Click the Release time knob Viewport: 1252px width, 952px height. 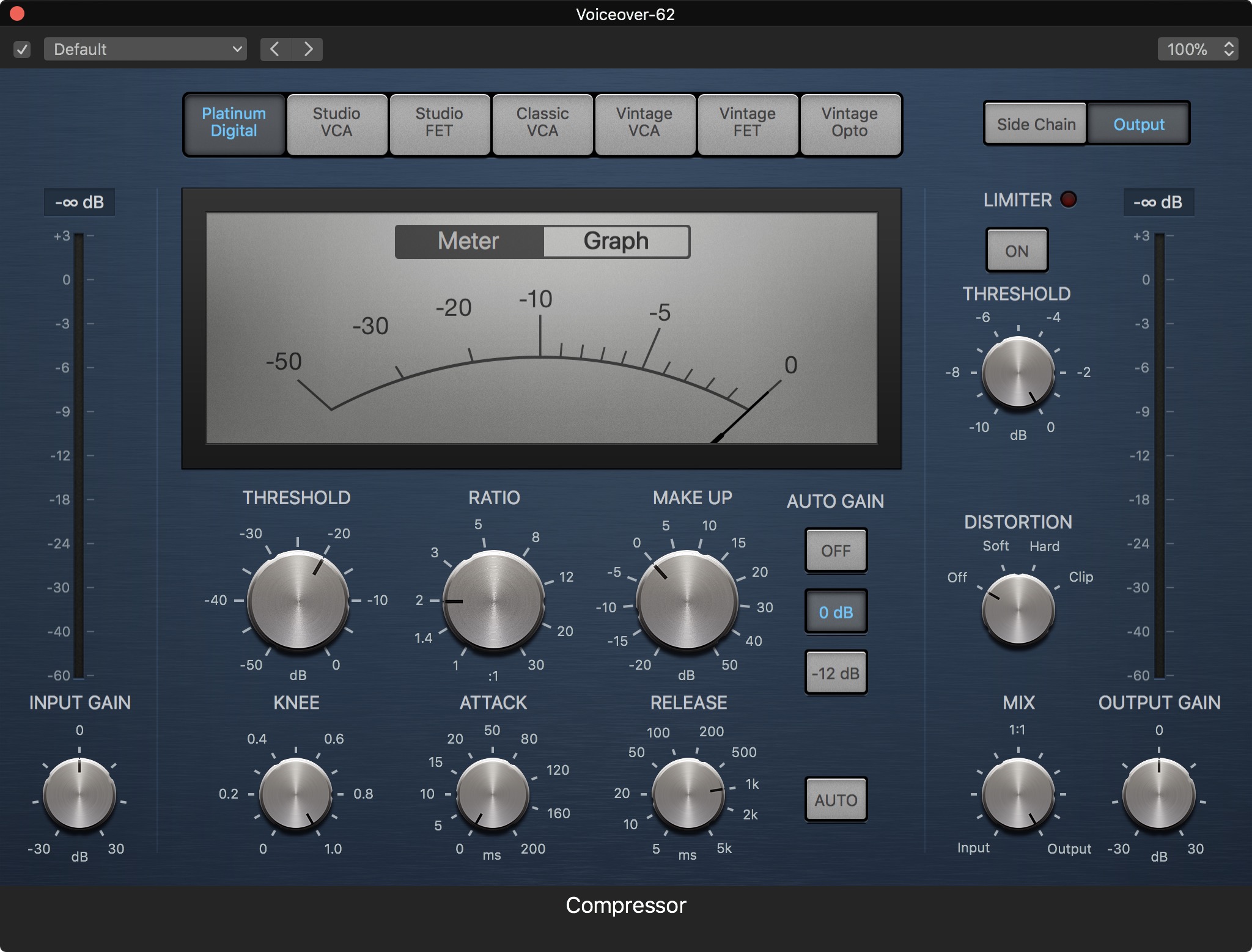(x=688, y=794)
